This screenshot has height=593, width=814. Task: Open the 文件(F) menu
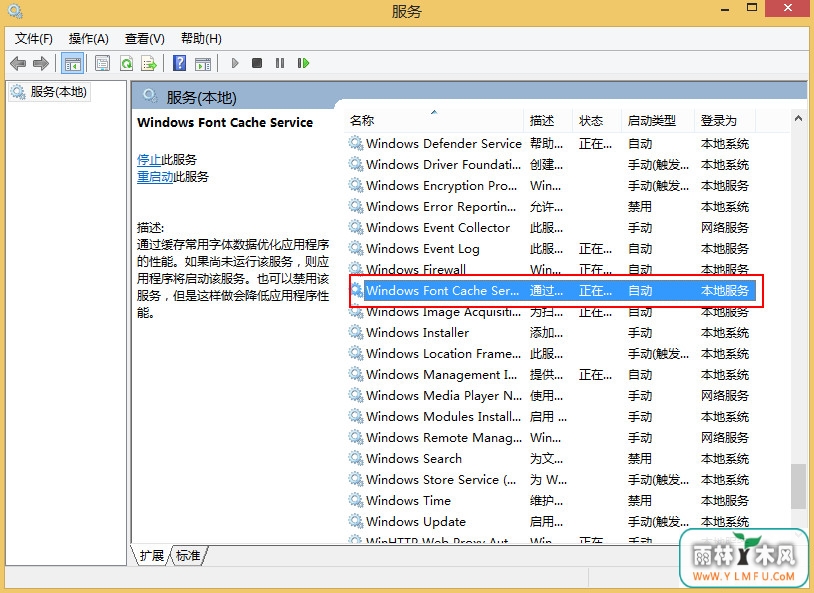pyautogui.click(x=34, y=38)
